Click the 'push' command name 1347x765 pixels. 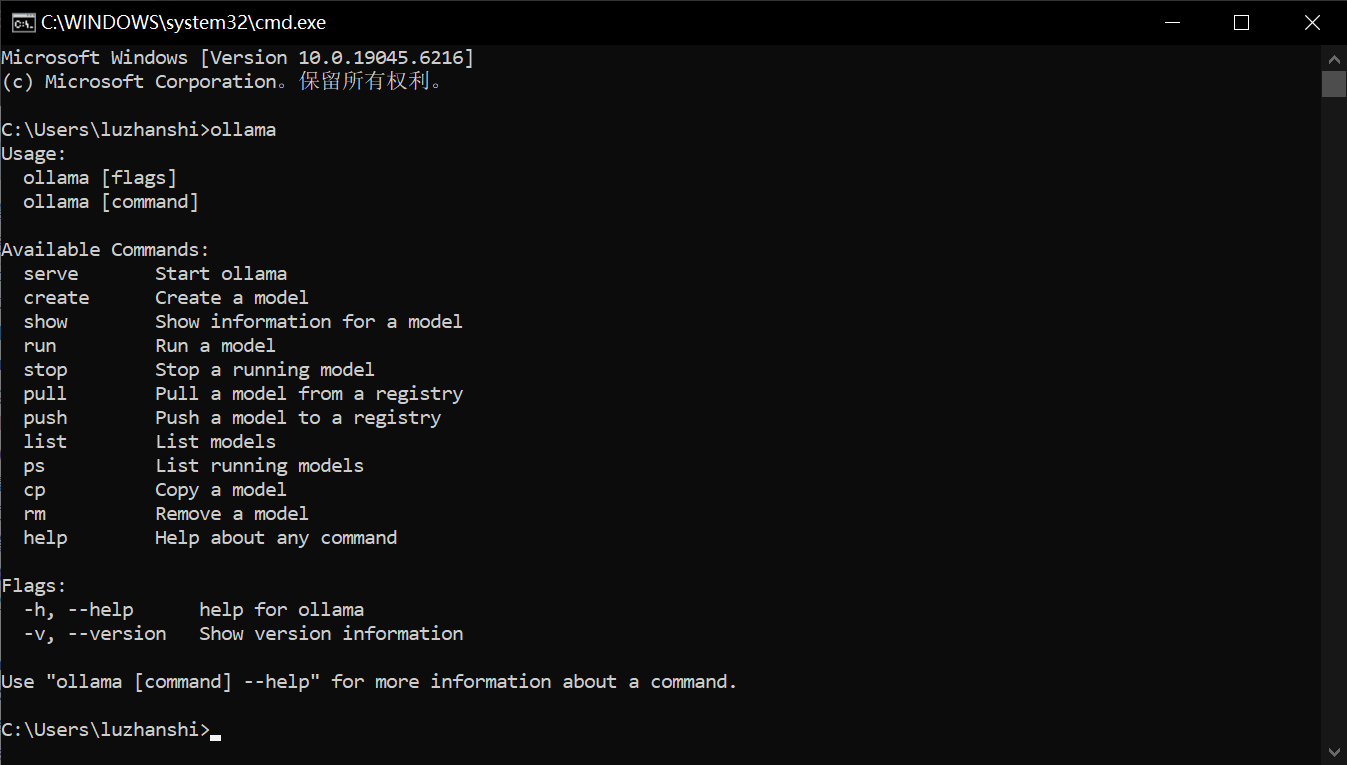tap(45, 418)
